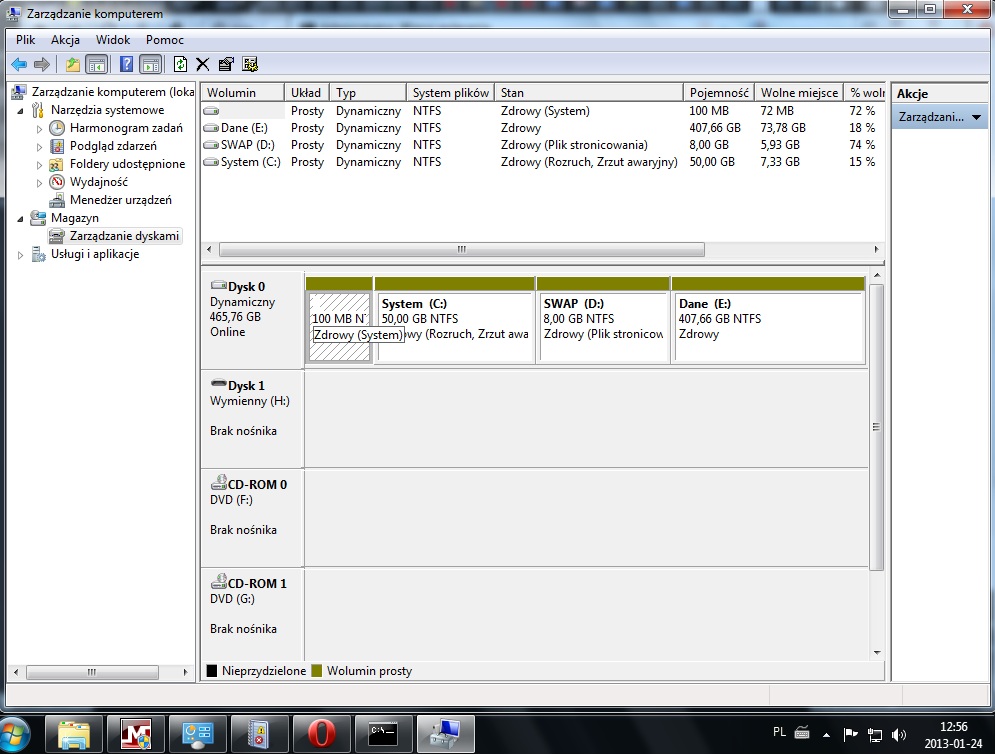995x755 pixels.
Task: Select Narzędzia systemowe tree node
Action: pos(107,110)
